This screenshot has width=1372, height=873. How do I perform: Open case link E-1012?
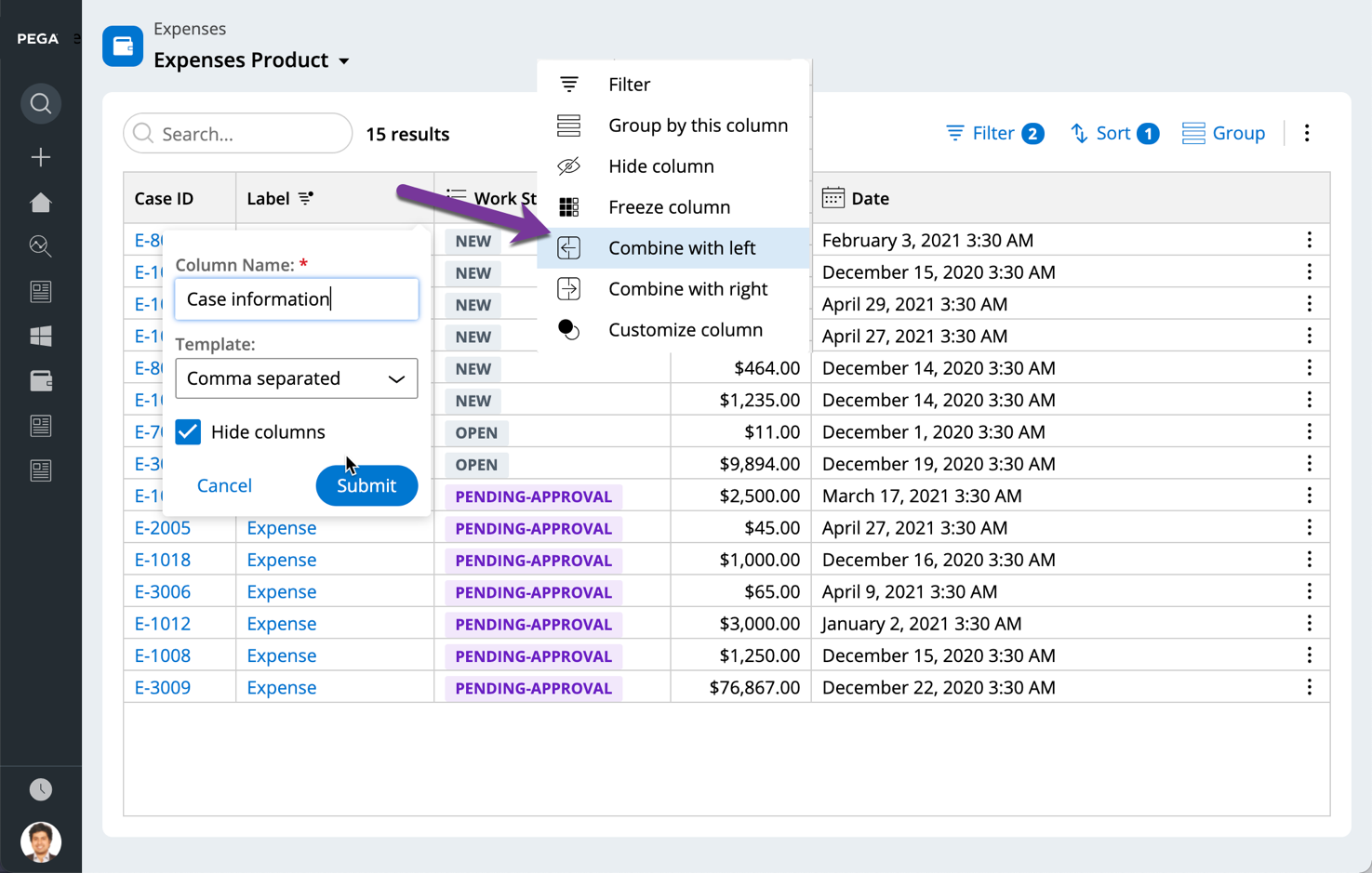point(162,623)
